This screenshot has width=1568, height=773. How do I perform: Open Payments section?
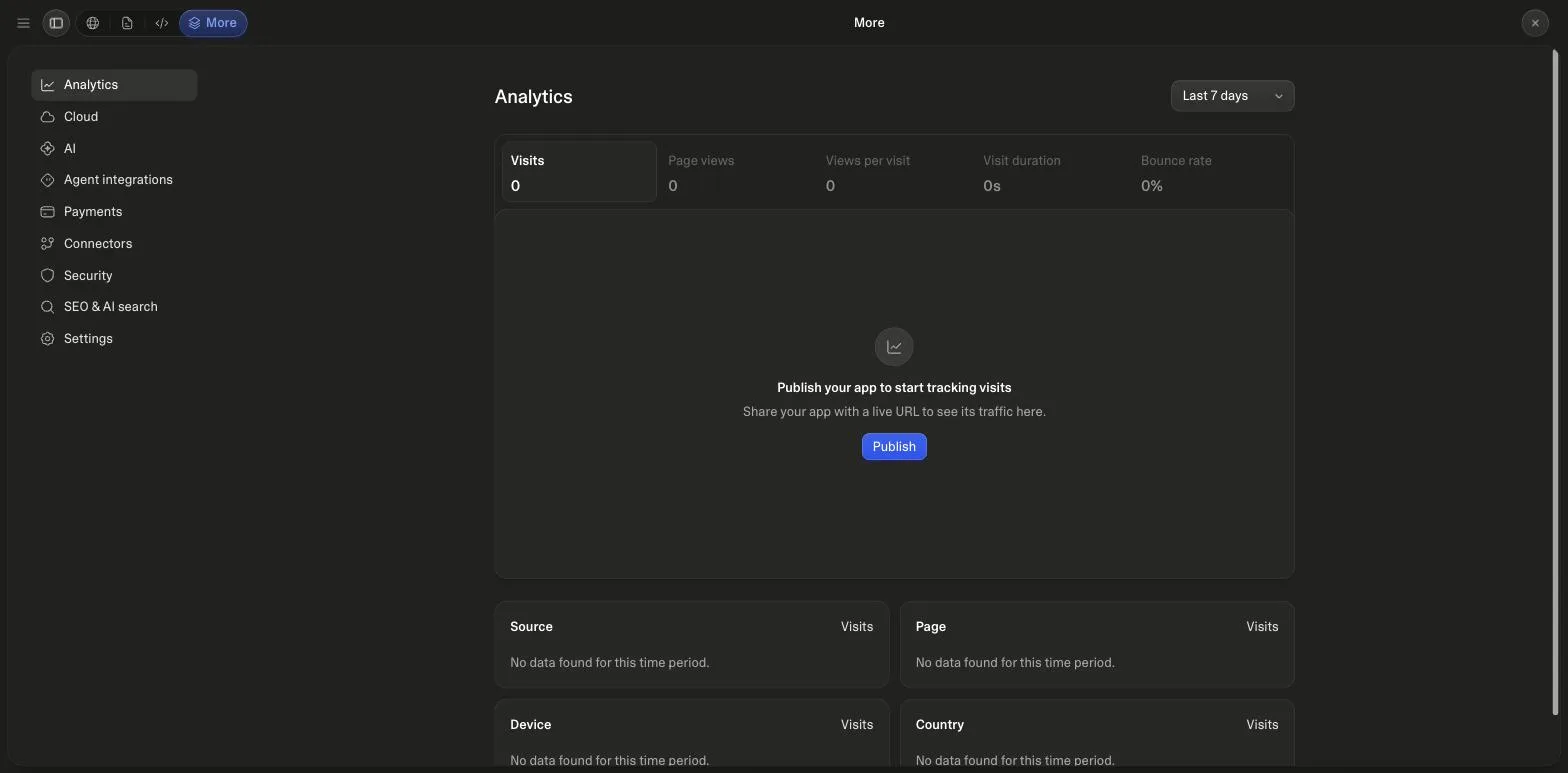[x=114, y=212]
